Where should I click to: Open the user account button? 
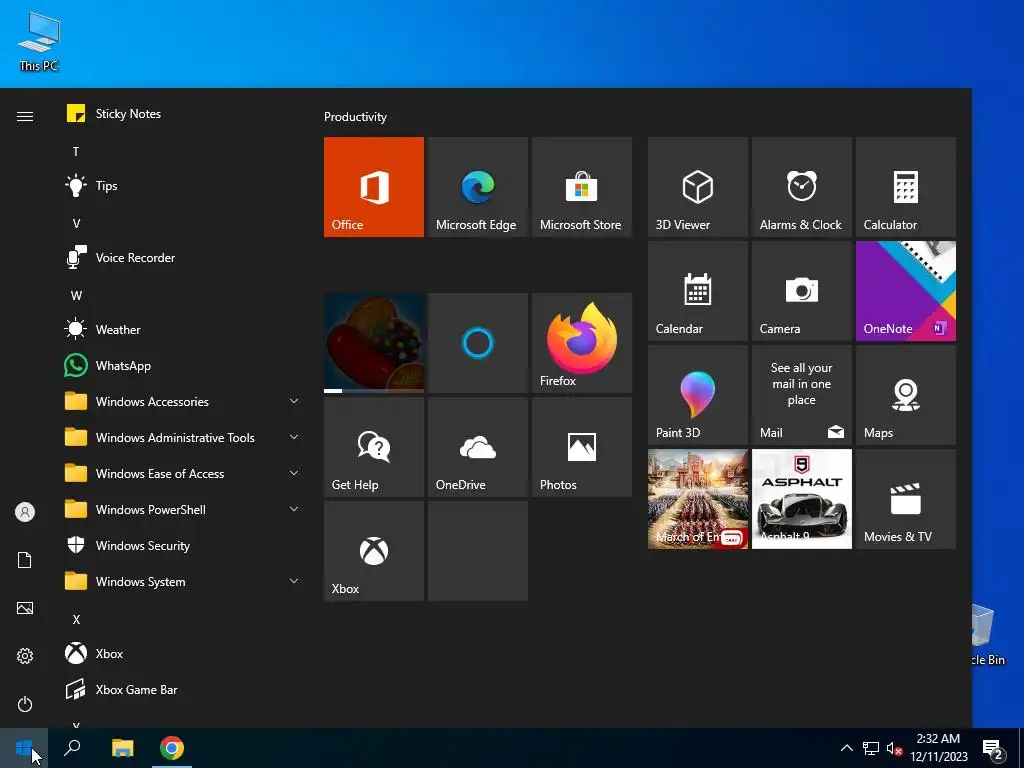point(25,512)
